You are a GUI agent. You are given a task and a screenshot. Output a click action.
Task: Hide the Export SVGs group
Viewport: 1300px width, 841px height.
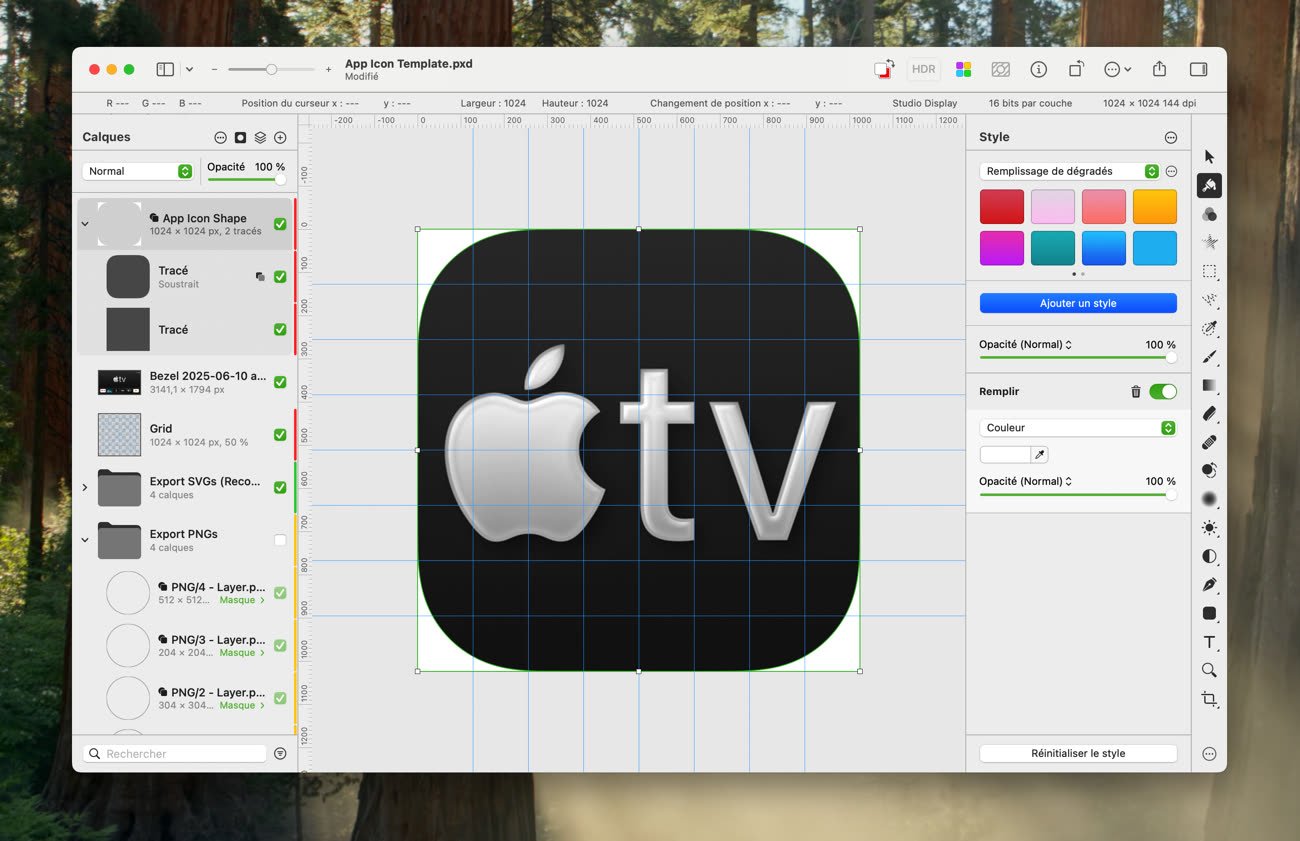280,487
